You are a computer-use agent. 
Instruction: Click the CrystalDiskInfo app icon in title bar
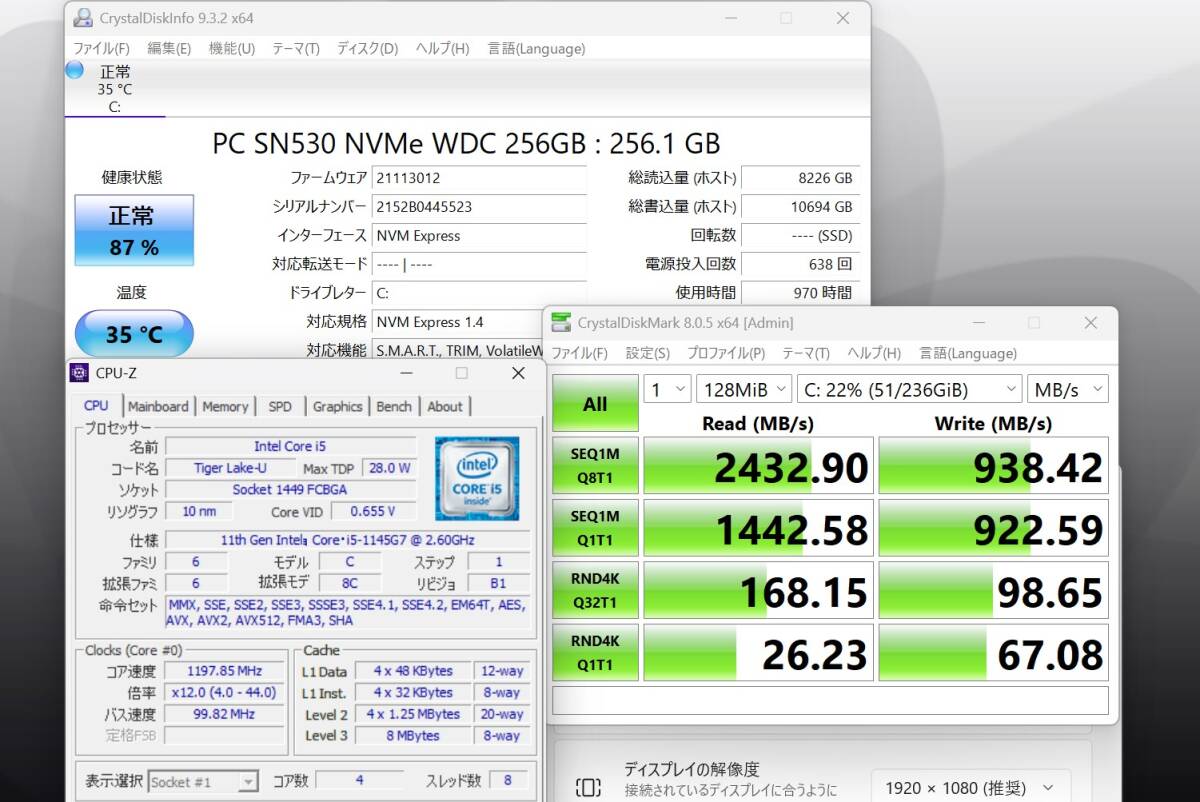click(84, 18)
